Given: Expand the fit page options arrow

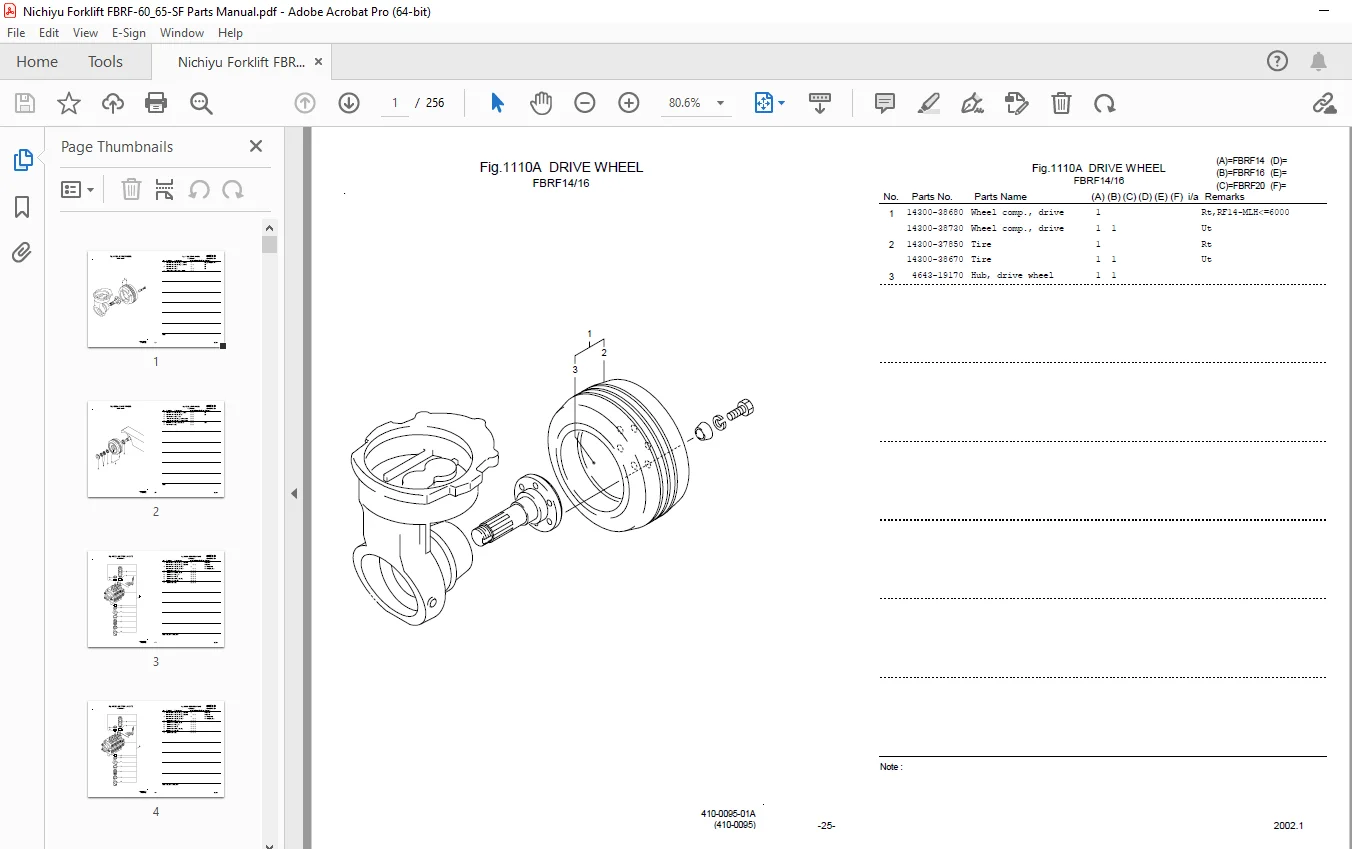Looking at the screenshot, I should (782, 103).
